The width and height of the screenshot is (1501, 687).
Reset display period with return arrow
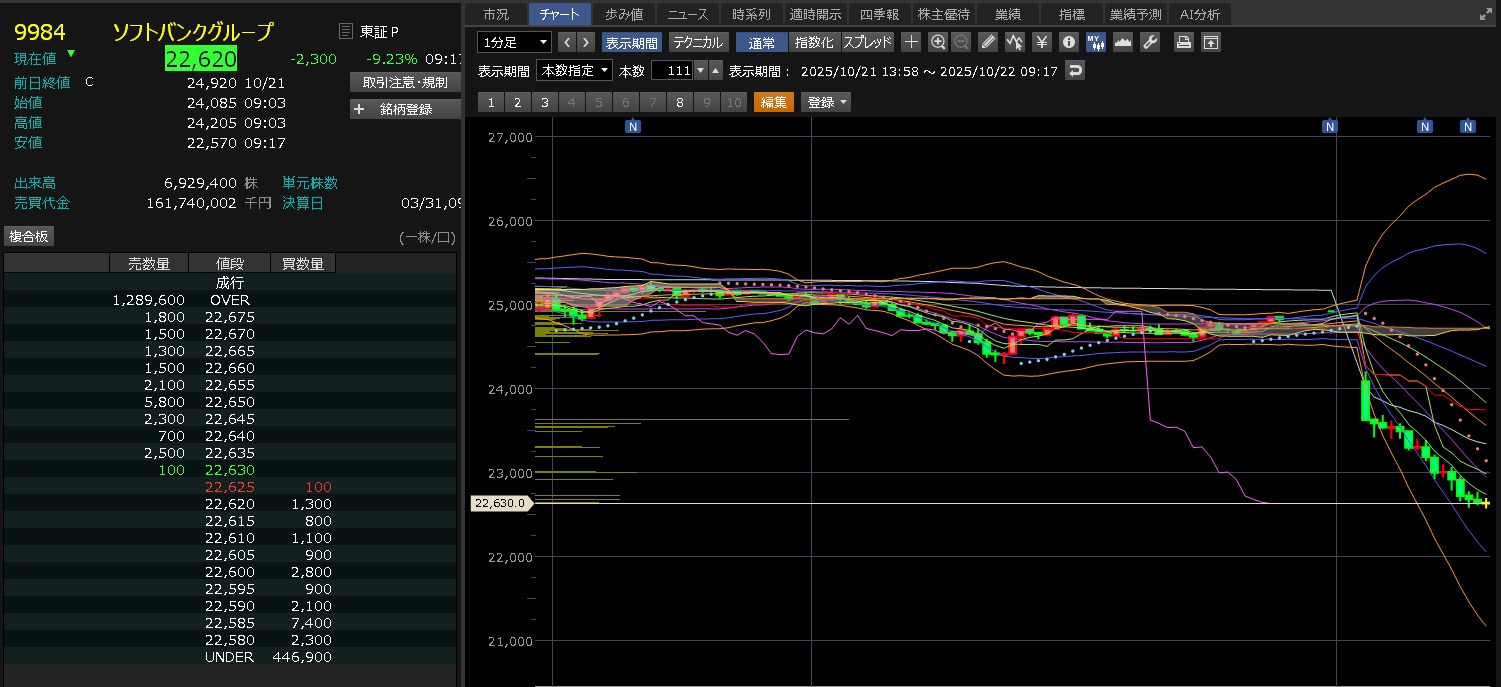[1075, 71]
